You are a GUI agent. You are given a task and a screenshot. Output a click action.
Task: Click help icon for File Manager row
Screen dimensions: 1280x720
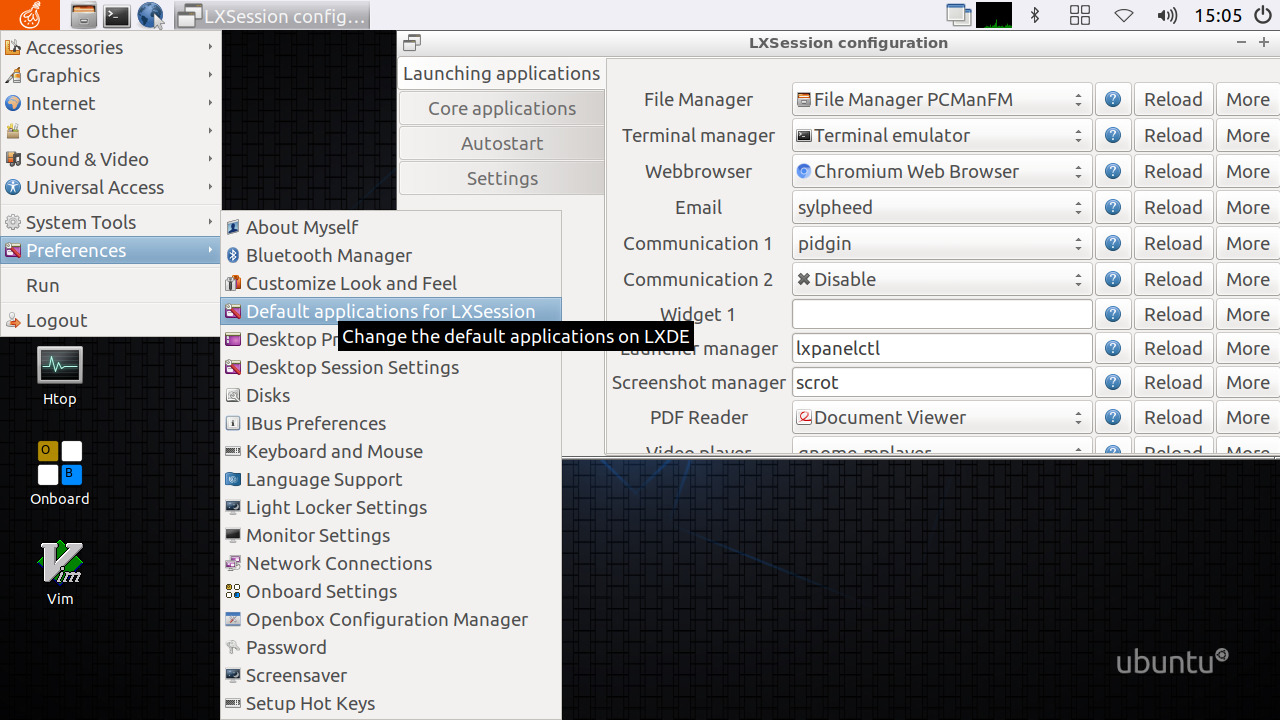coord(1113,100)
